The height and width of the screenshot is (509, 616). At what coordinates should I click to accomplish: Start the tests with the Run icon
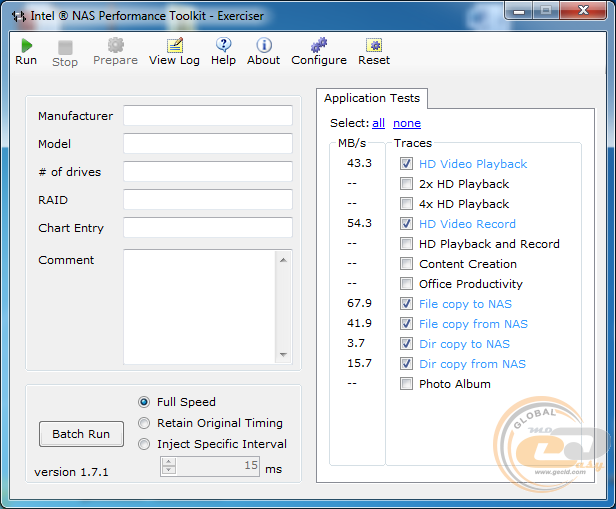click(27, 46)
